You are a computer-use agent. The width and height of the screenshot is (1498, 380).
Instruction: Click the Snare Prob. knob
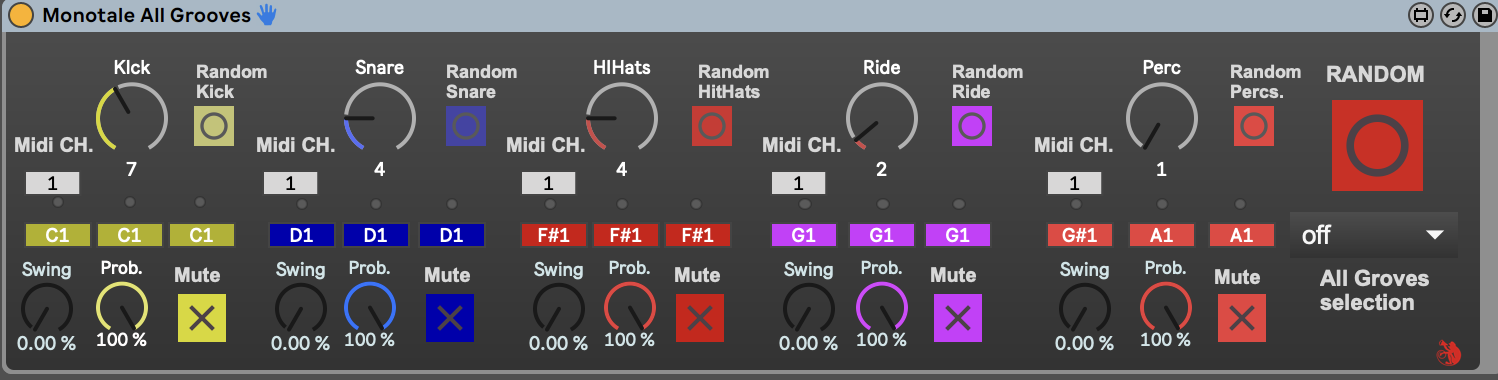370,308
